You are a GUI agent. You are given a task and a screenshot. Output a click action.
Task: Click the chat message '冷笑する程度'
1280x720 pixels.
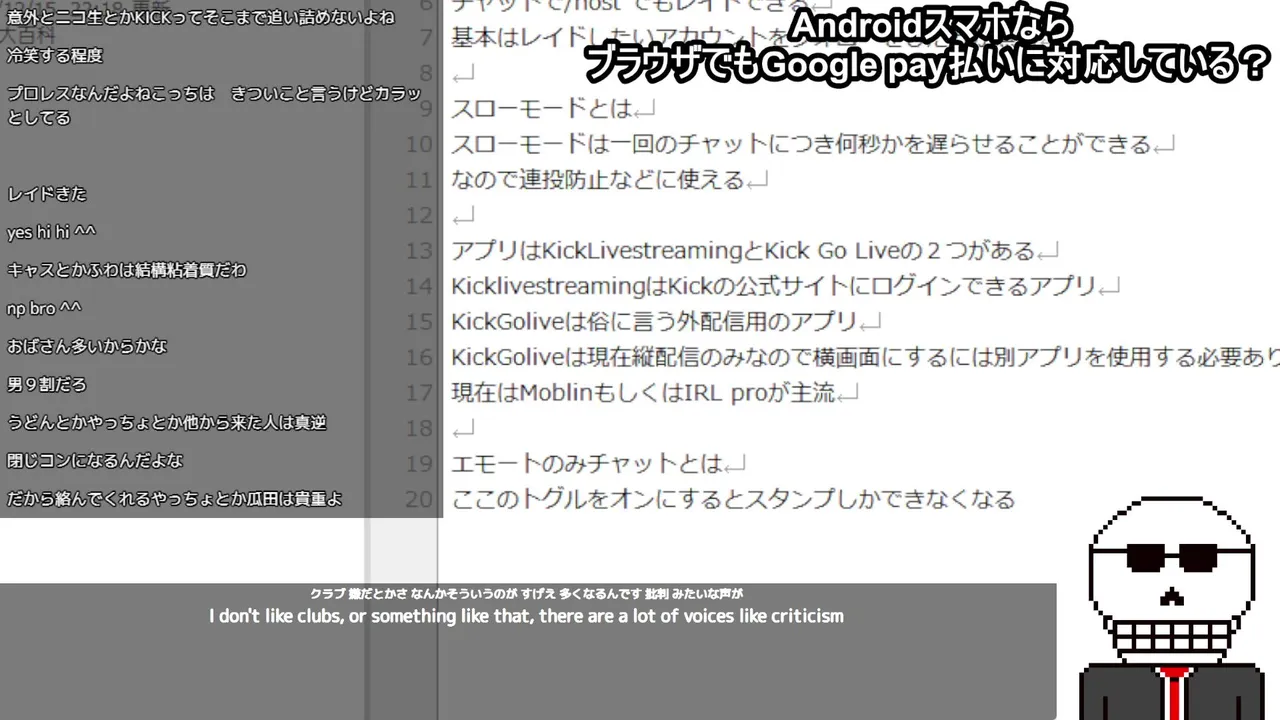click(x=54, y=56)
